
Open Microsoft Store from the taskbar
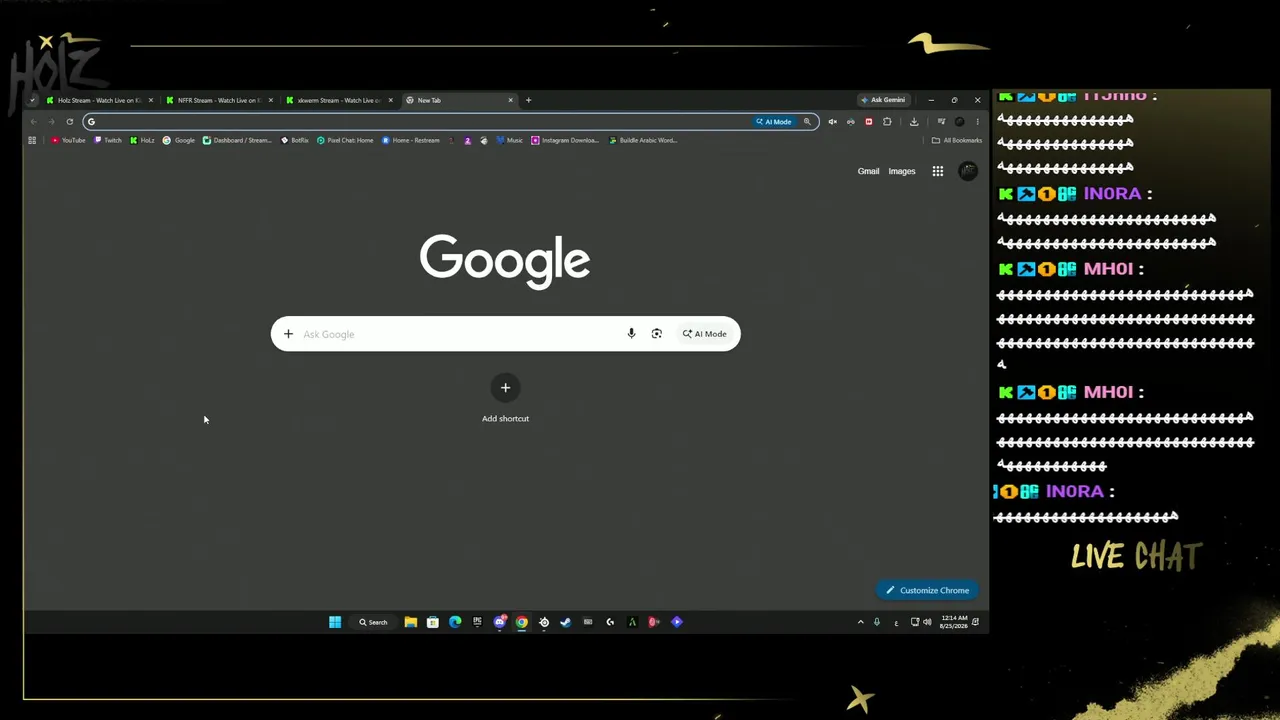pyautogui.click(x=433, y=622)
